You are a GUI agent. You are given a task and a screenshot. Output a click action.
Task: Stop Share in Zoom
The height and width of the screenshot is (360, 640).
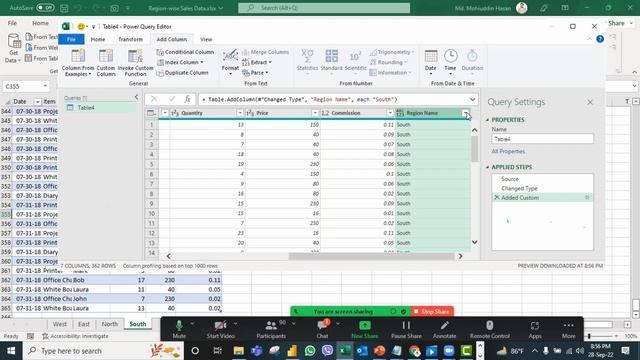pyautogui.click(x=432, y=311)
